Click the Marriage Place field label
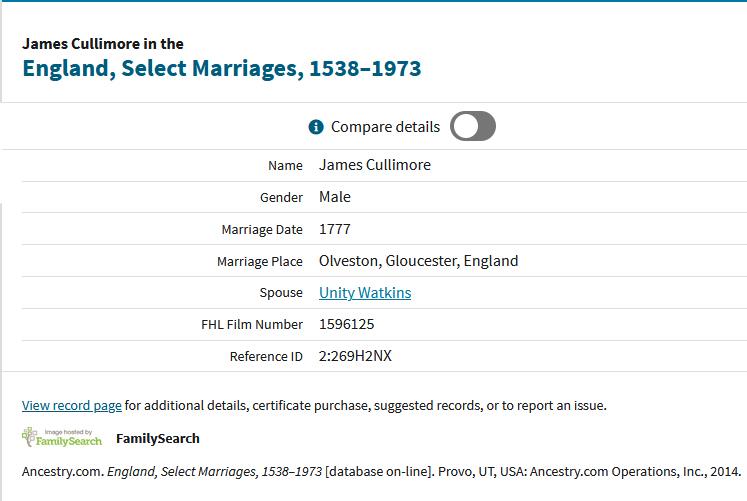 pyautogui.click(x=260, y=262)
